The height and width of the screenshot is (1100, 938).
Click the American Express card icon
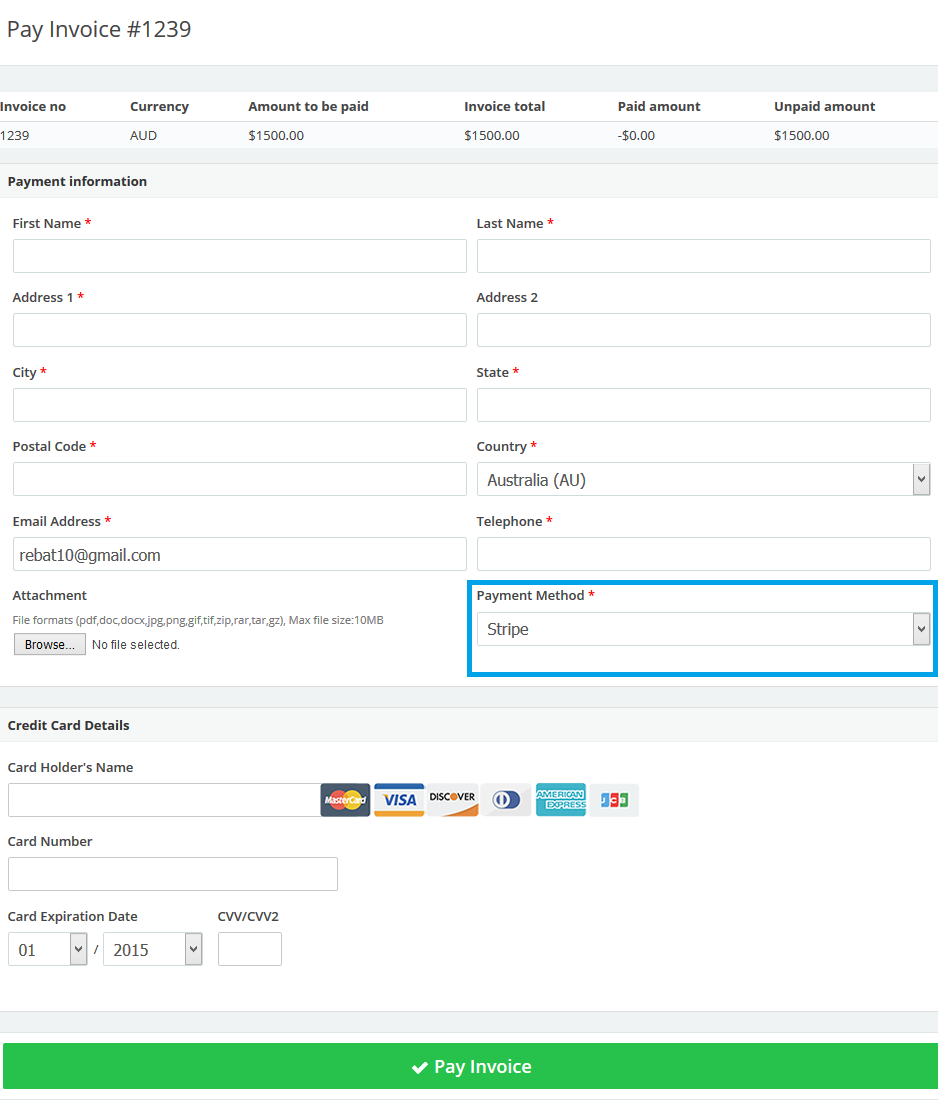point(560,800)
